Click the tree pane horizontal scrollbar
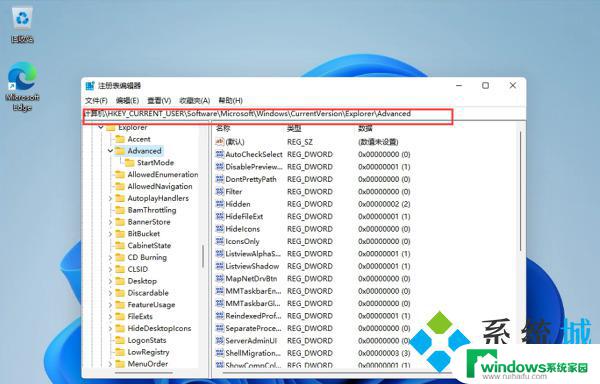Image resolution: width=600 pixels, height=384 pixels. tap(143, 372)
